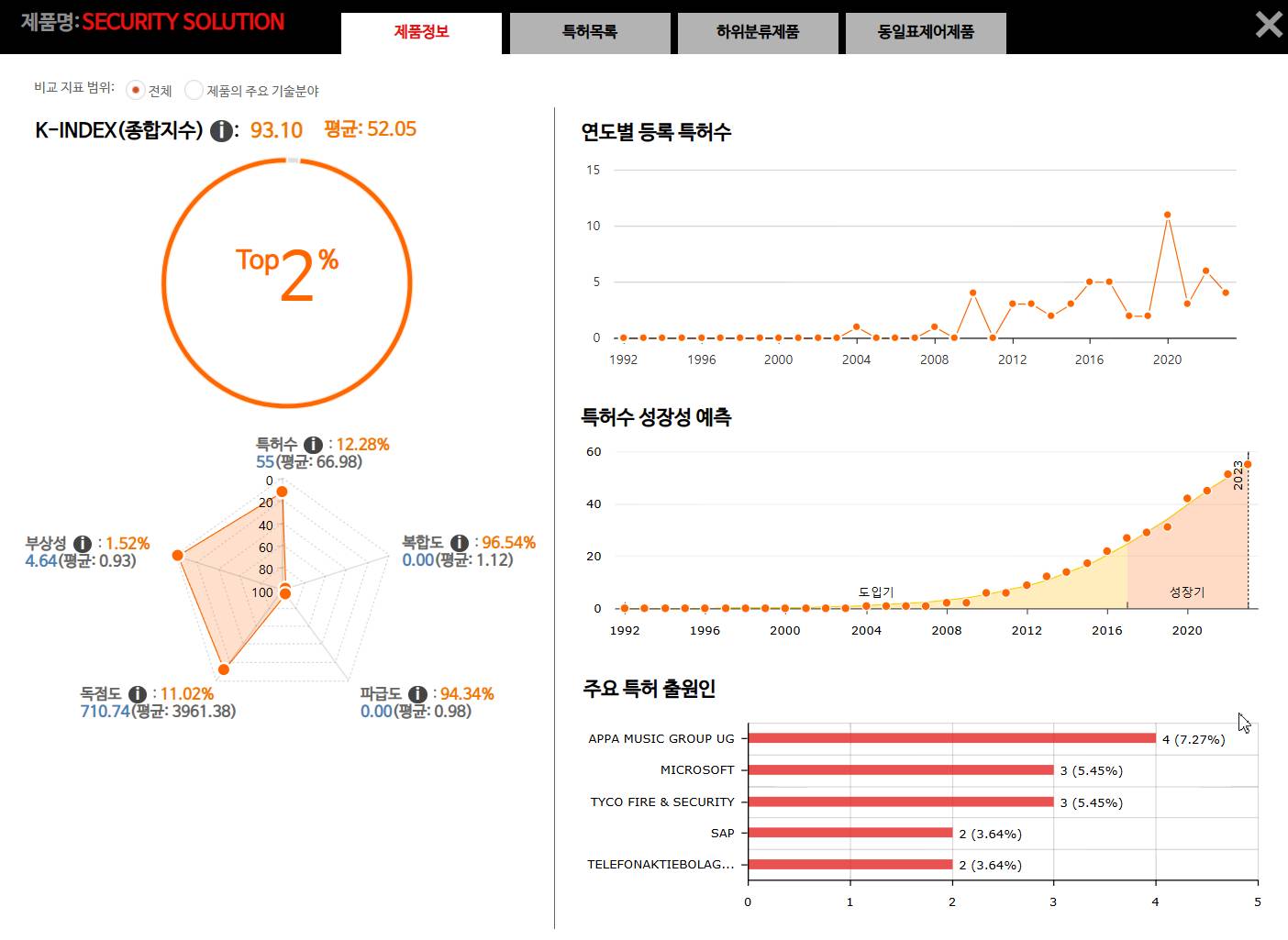Click the 성장기 shaded region label
This screenshot has height=940, width=1288.
(x=1187, y=592)
